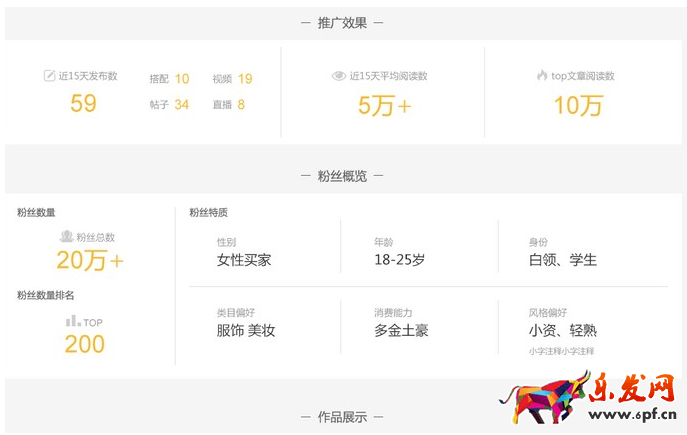The image size is (687, 435).
Task: Open the 直播 count of 8
Action: [241, 104]
